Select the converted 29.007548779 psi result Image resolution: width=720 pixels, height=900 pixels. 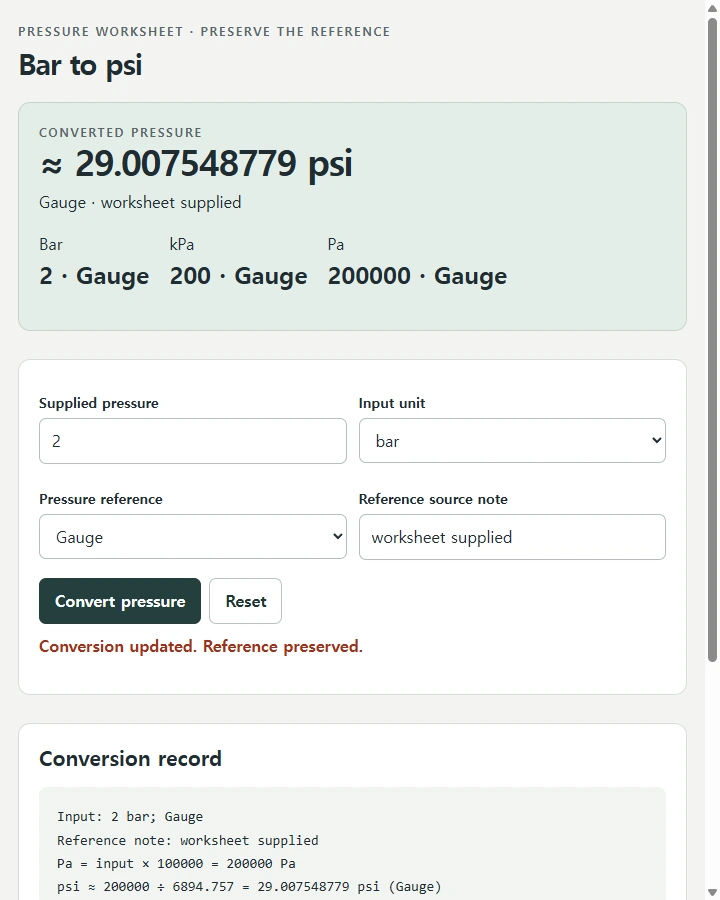[x=196, y=164]
